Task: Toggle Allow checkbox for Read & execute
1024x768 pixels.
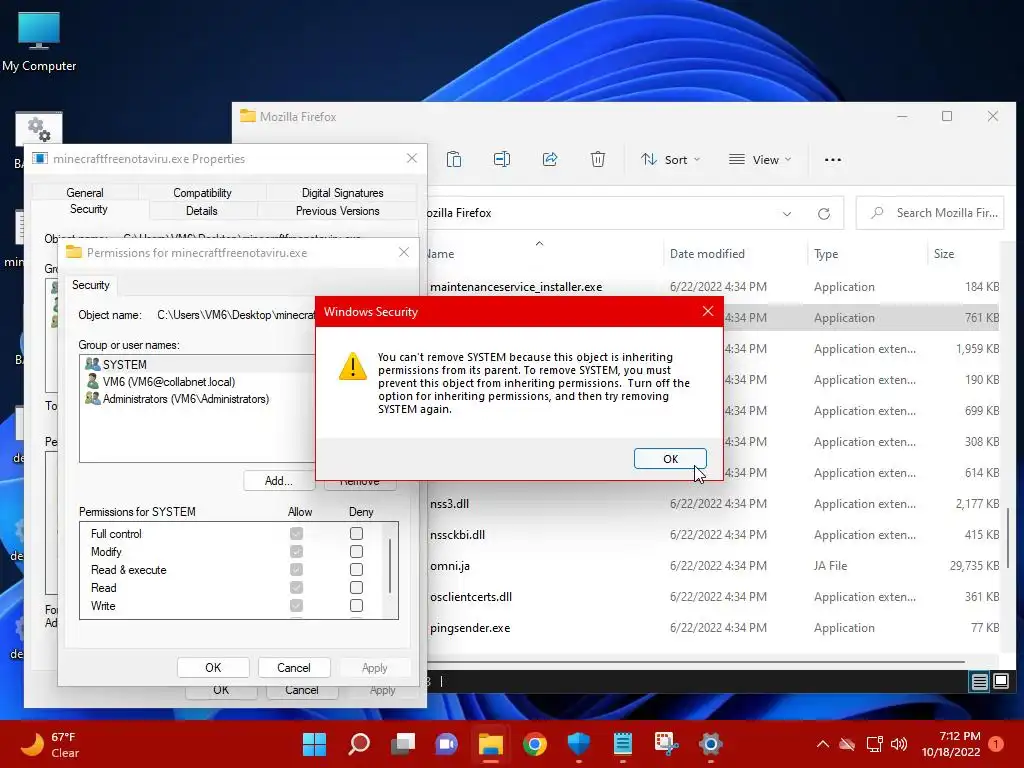Action: [x=296, y=569]
